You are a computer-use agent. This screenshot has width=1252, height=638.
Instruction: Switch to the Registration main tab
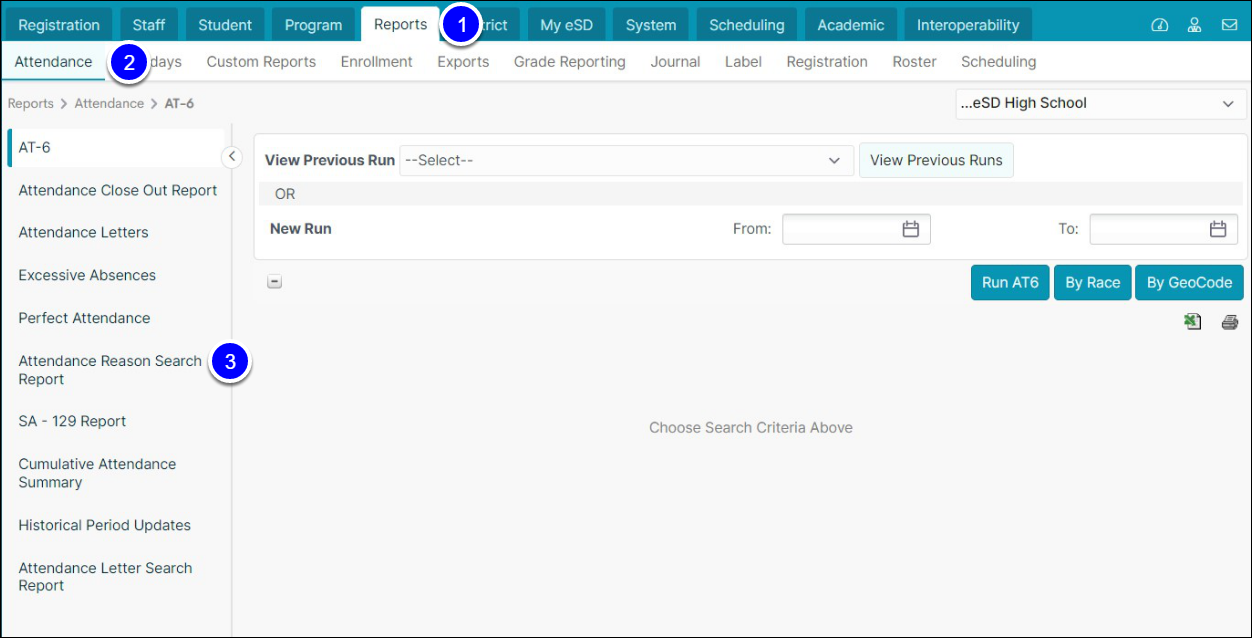click(x=59, y=25)
